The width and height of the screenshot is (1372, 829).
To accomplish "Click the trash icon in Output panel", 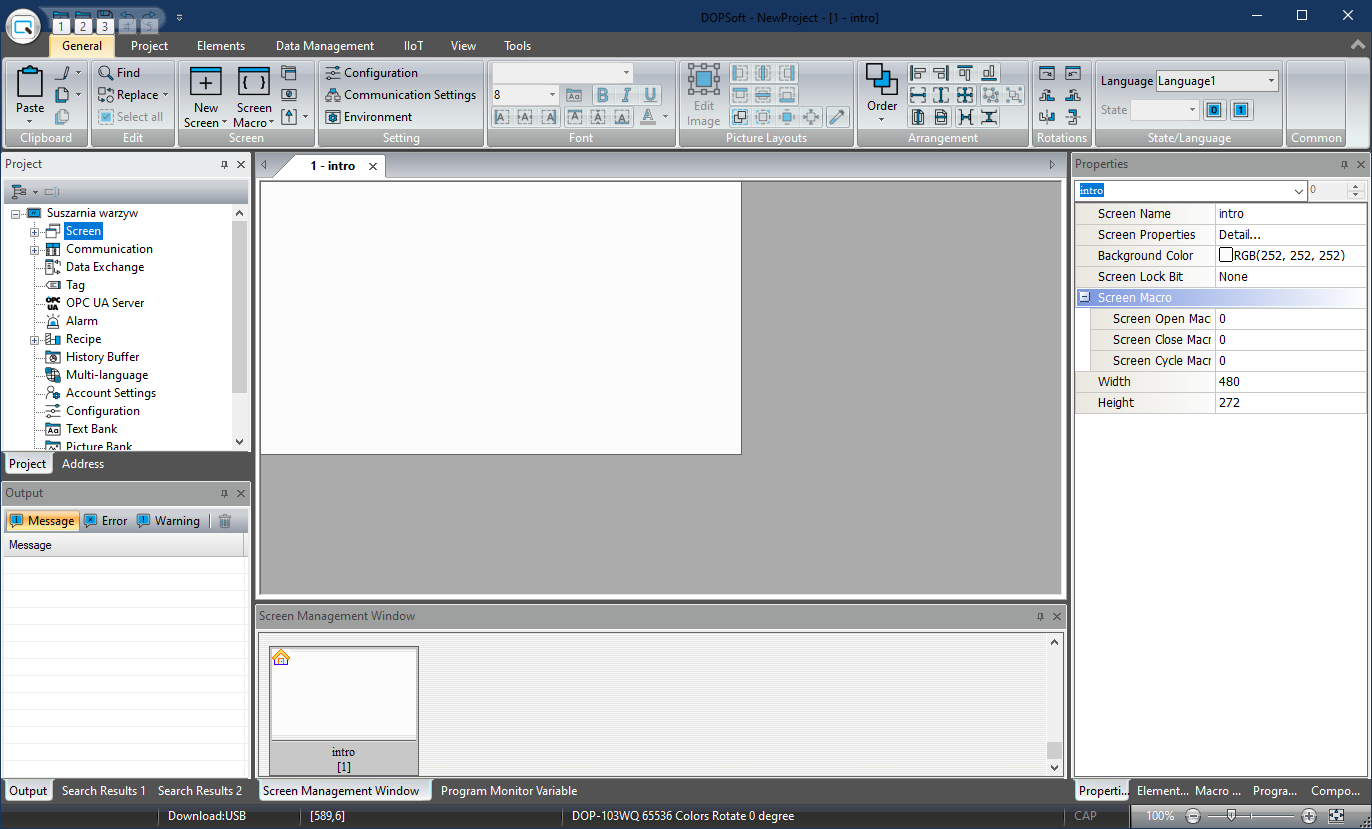I will pos(225,521).
